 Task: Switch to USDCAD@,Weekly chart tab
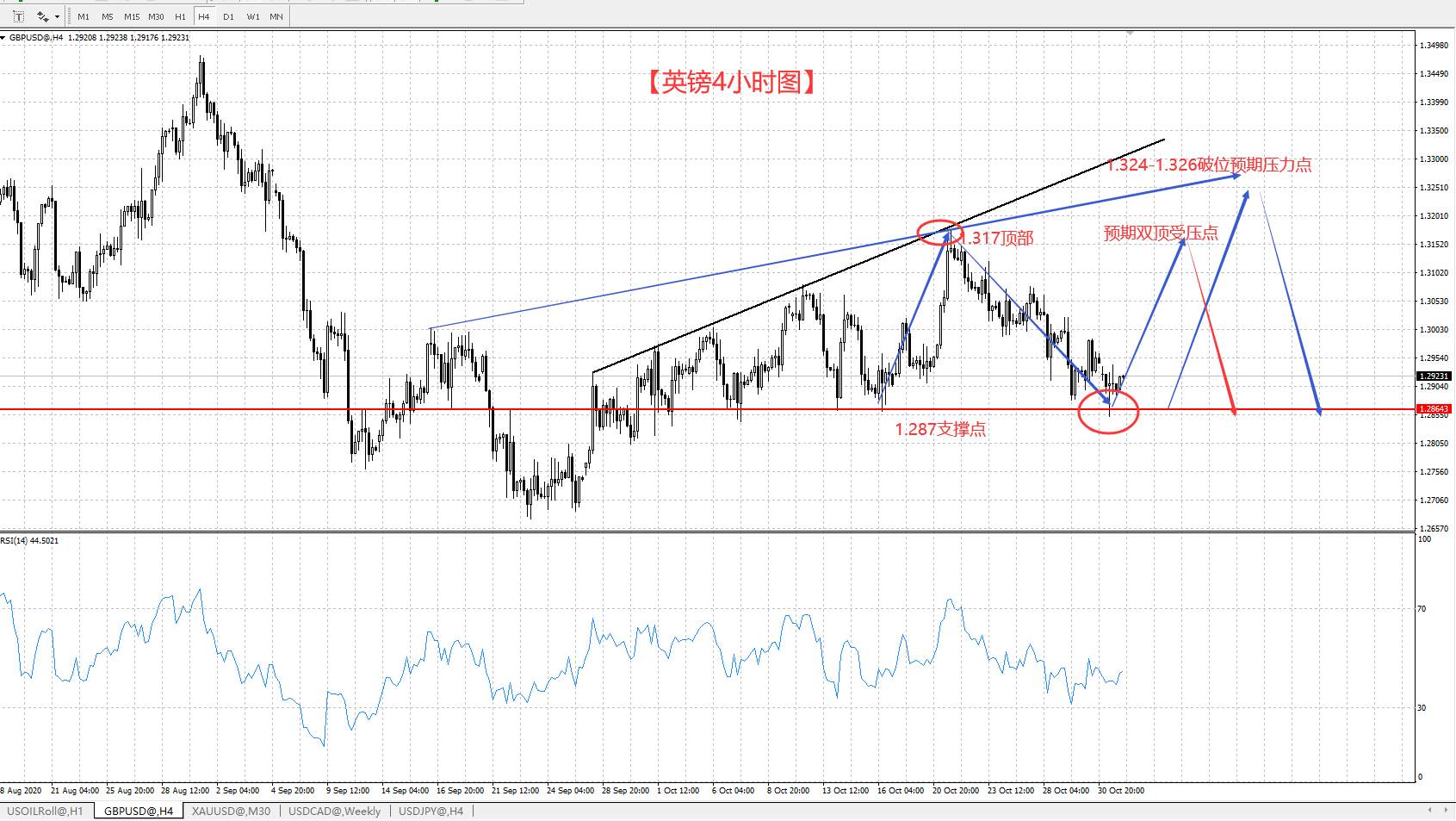(x=334, y=812)
